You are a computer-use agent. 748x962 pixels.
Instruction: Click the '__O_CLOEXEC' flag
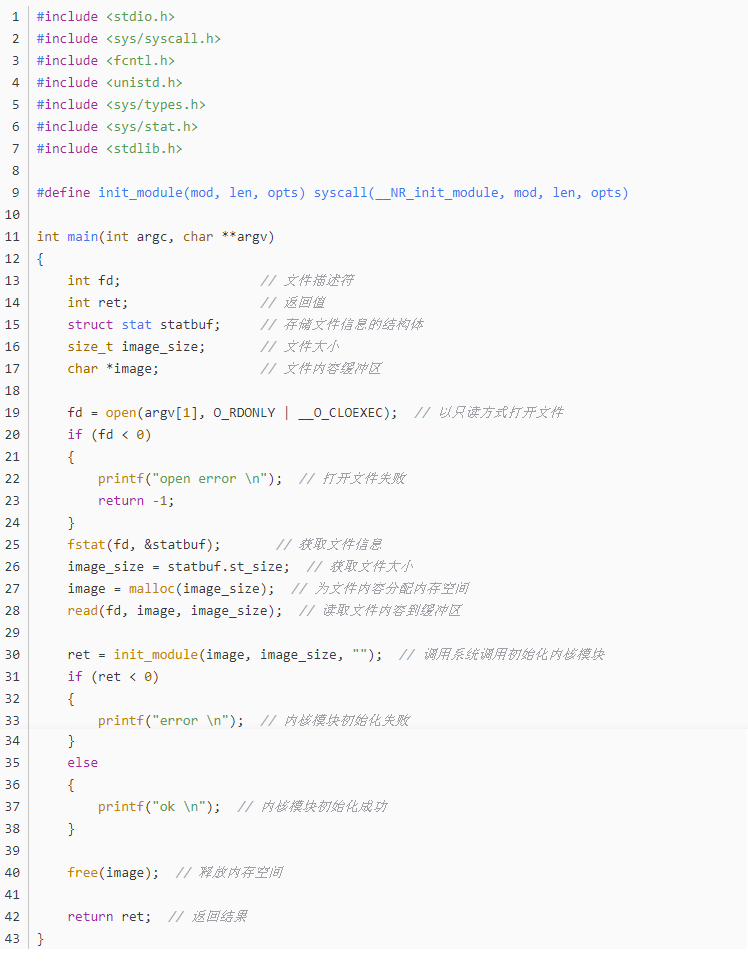[x=341, y=413]
